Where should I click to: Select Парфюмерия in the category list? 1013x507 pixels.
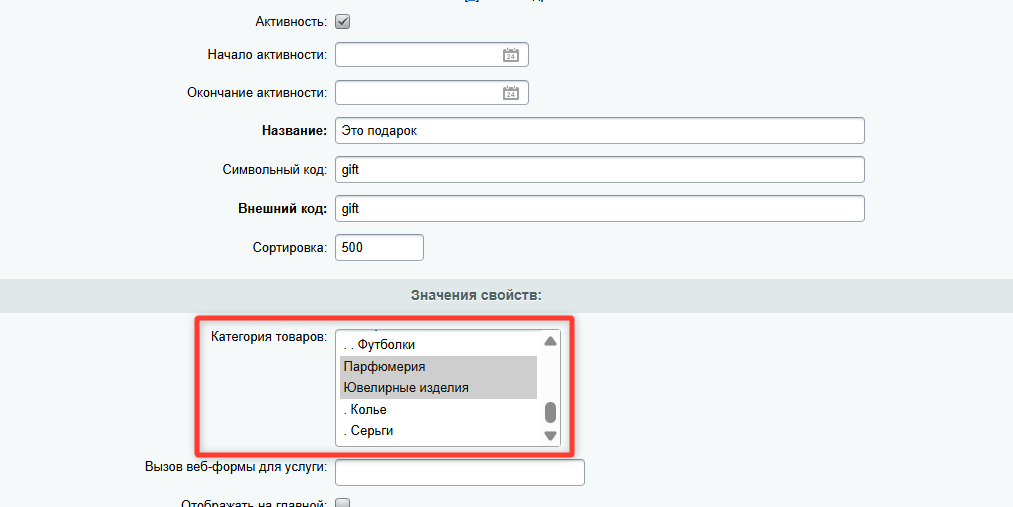pyautogui.click(x=439, y=367)
